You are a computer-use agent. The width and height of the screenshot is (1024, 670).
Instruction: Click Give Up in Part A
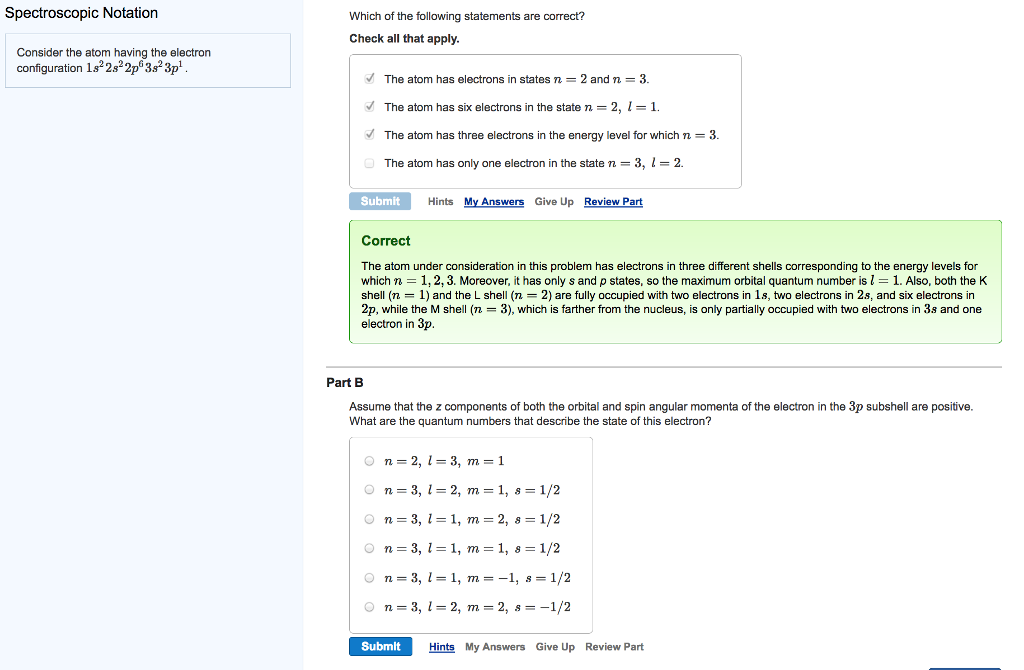coord(554,202)
